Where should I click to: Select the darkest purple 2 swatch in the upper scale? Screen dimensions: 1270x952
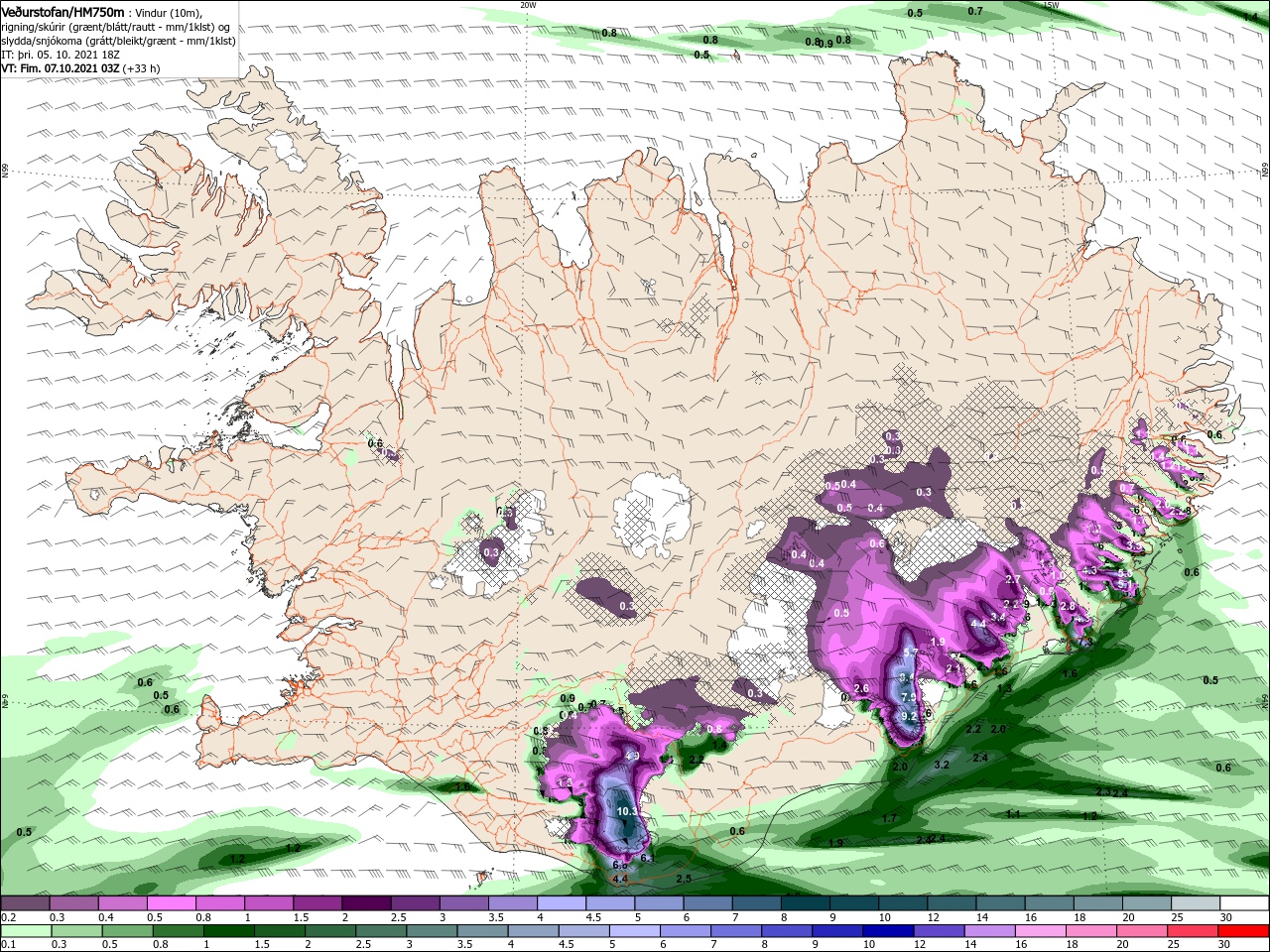tap(365, 904)
